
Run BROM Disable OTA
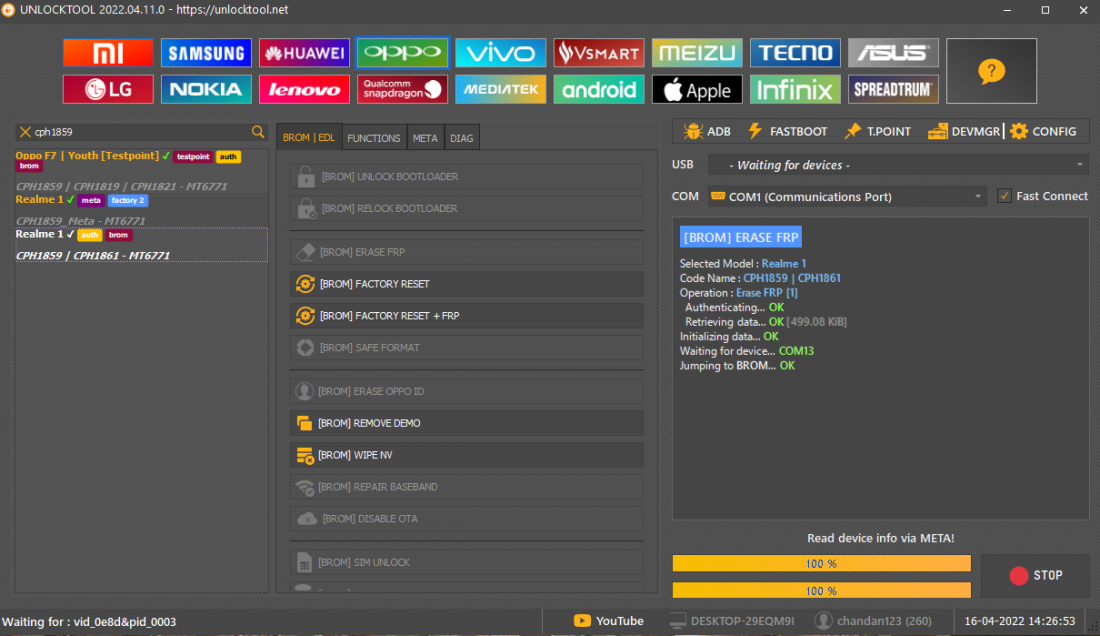pos(467,519)
